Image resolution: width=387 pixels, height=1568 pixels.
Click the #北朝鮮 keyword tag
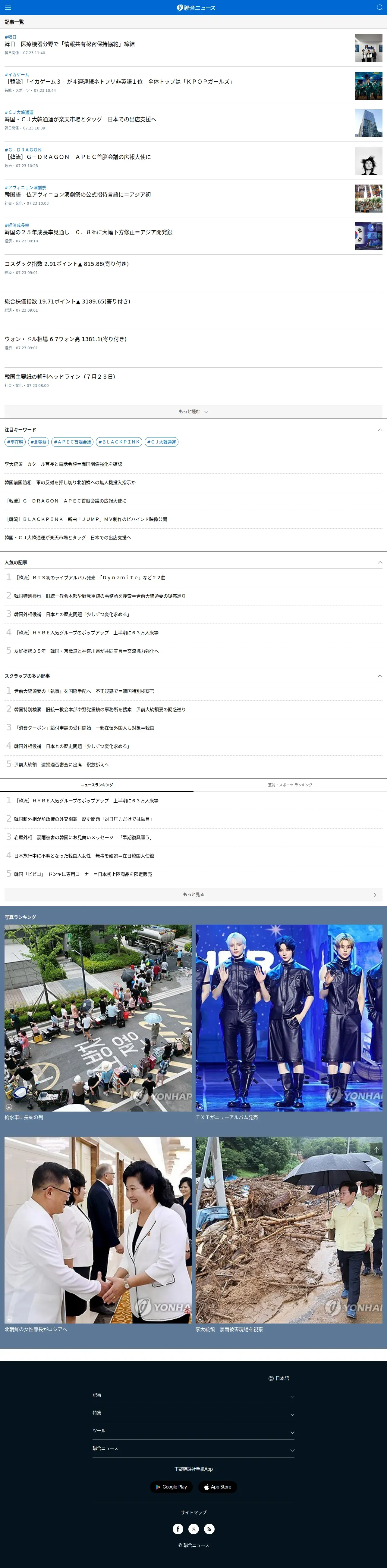(38, 442)
